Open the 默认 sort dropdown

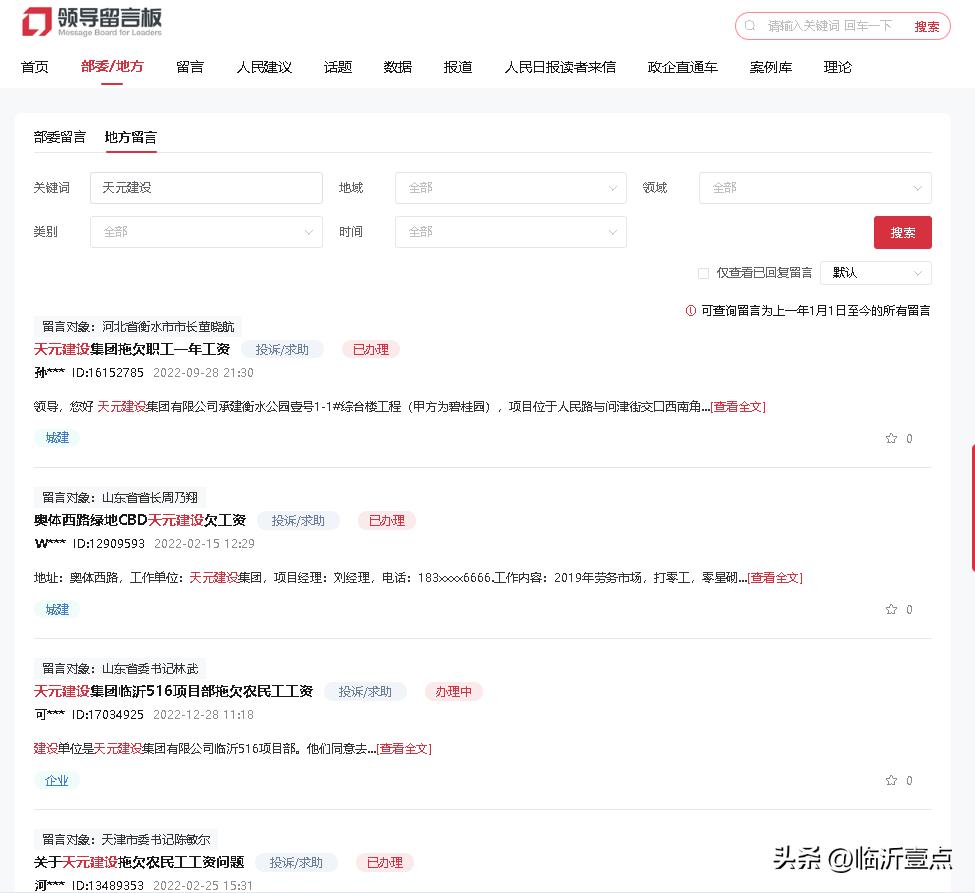coord(876,273)
